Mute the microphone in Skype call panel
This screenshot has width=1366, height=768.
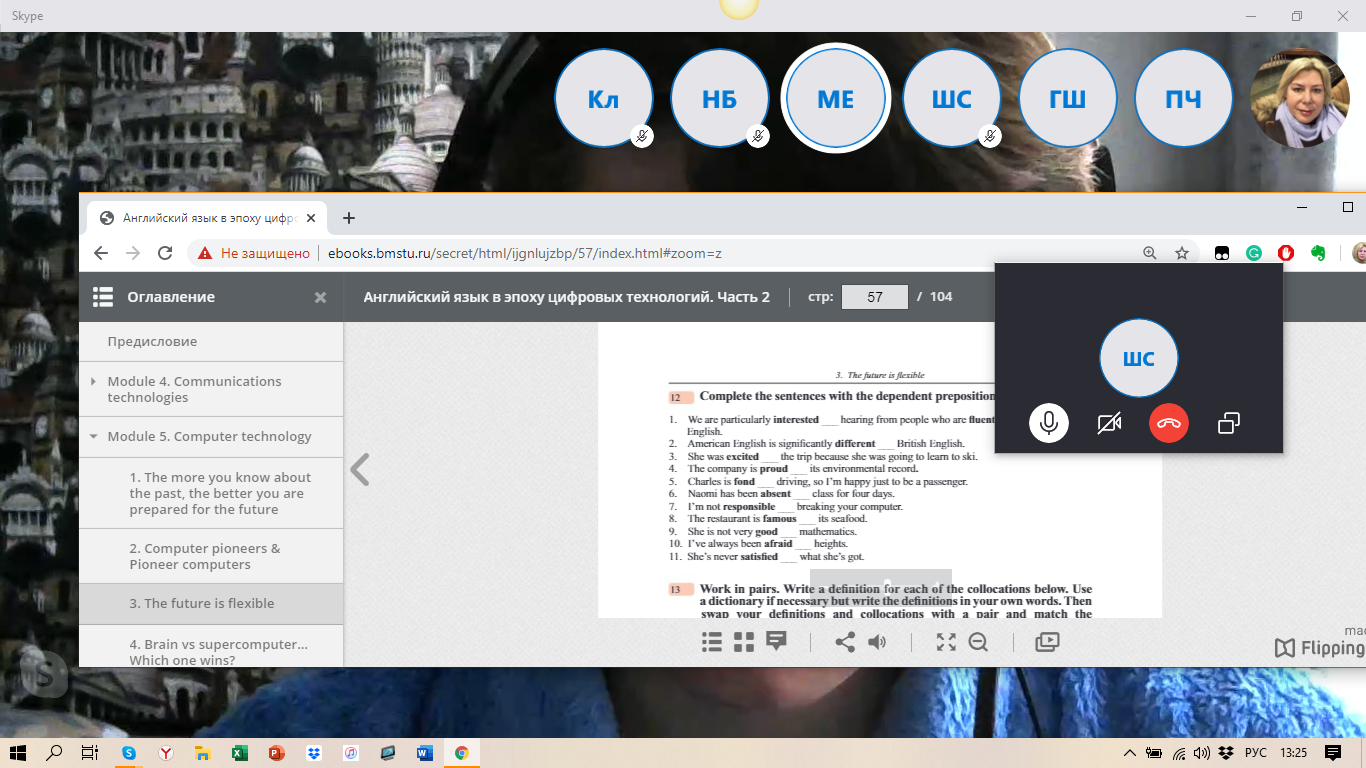coord(1048,423)
